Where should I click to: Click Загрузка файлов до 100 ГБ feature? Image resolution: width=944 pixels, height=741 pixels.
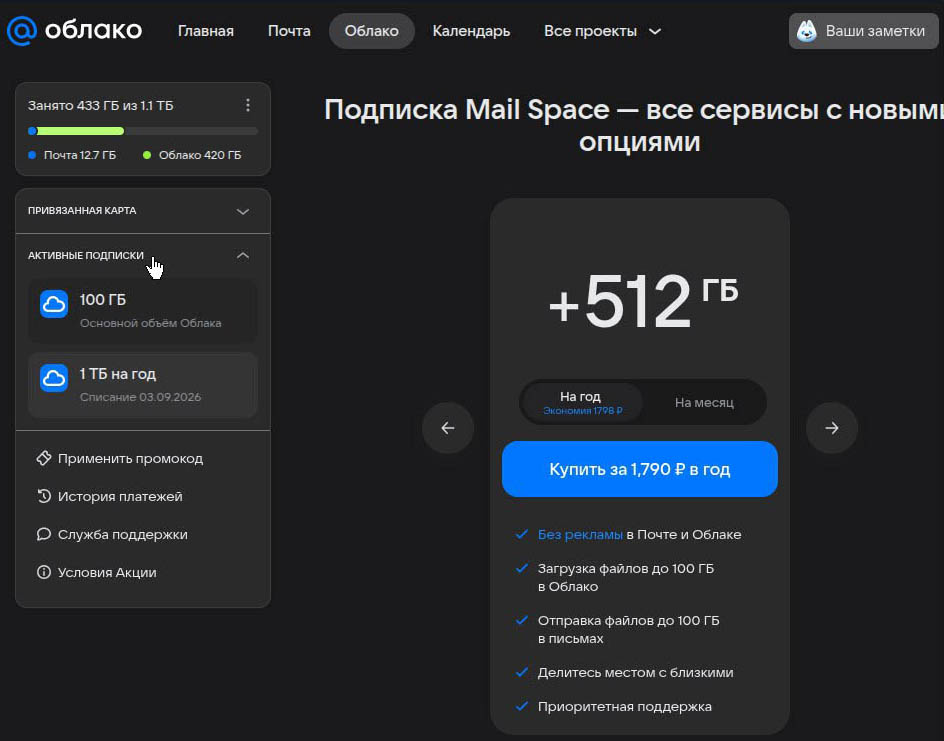pos(626,577)
